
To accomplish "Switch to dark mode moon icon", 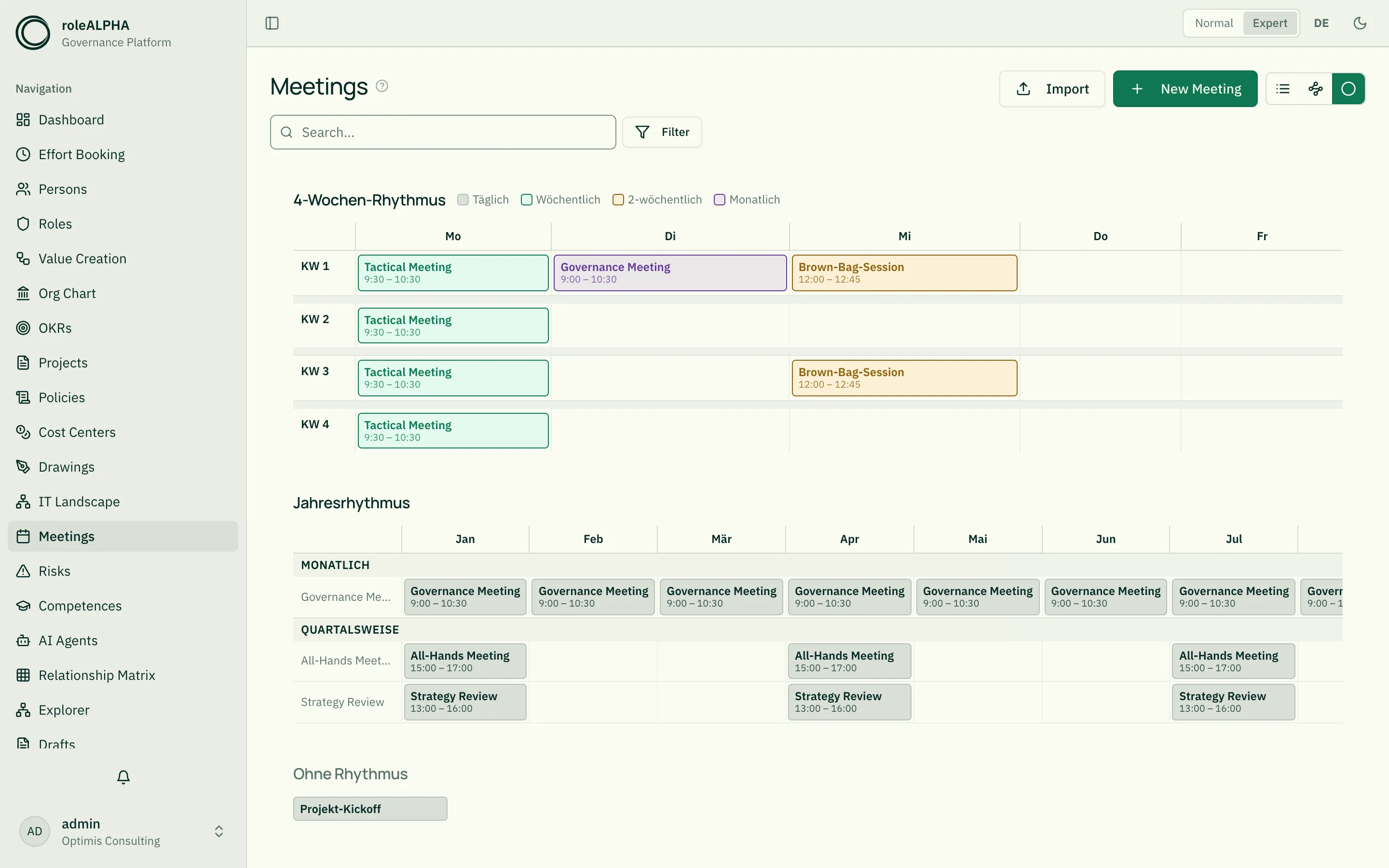I will 1360,23.
